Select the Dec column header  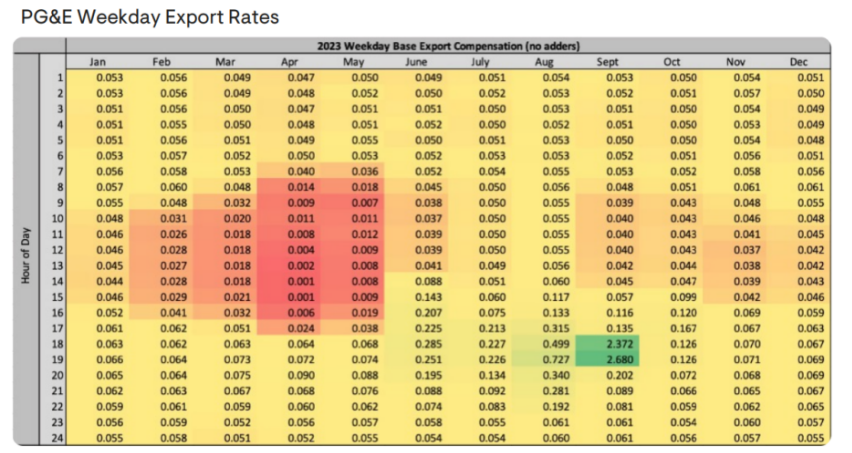pyautogui.click(x=797, y=62)
